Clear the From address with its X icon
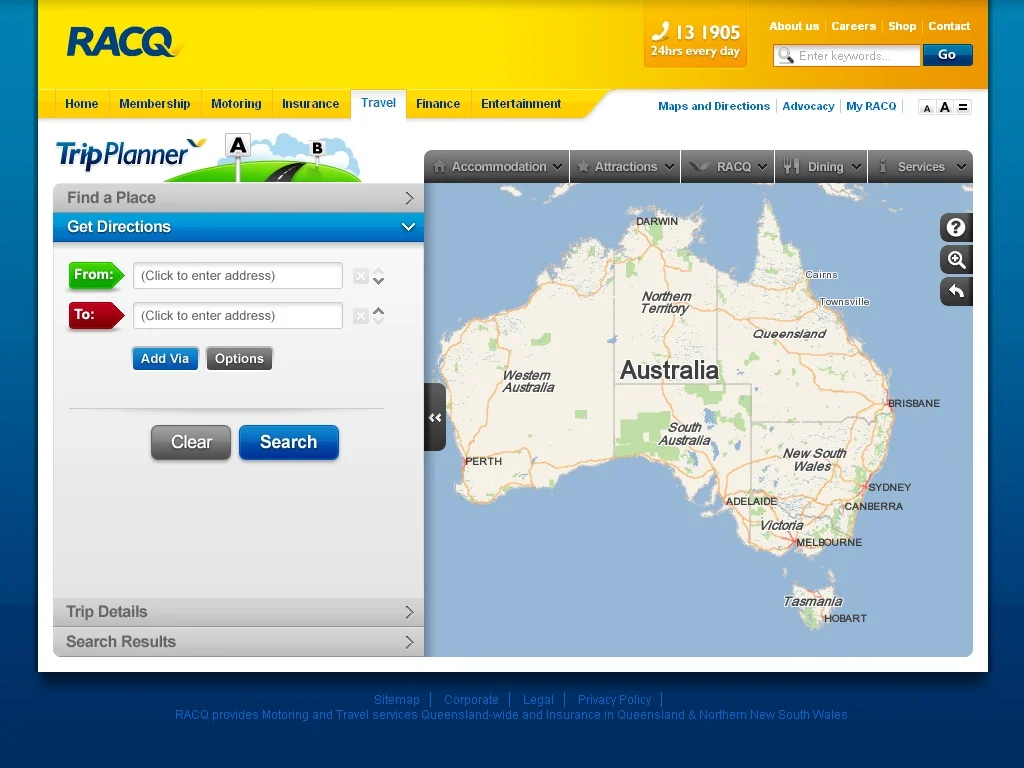Image resolution: width=1024 pixels, height=768 pixels. click(x=360, y=276)
